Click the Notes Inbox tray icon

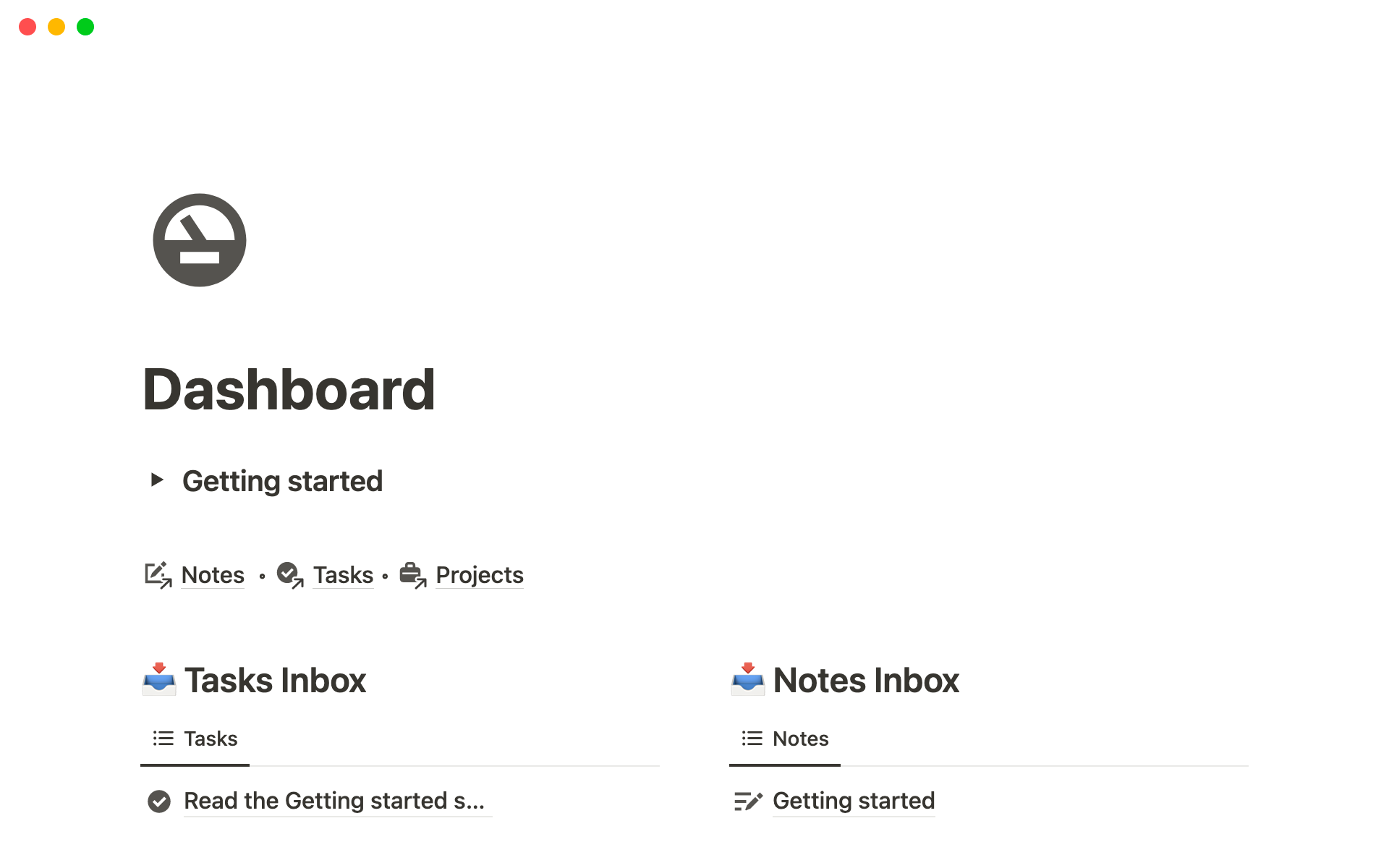pyautogui.click(x=748, y=679)
